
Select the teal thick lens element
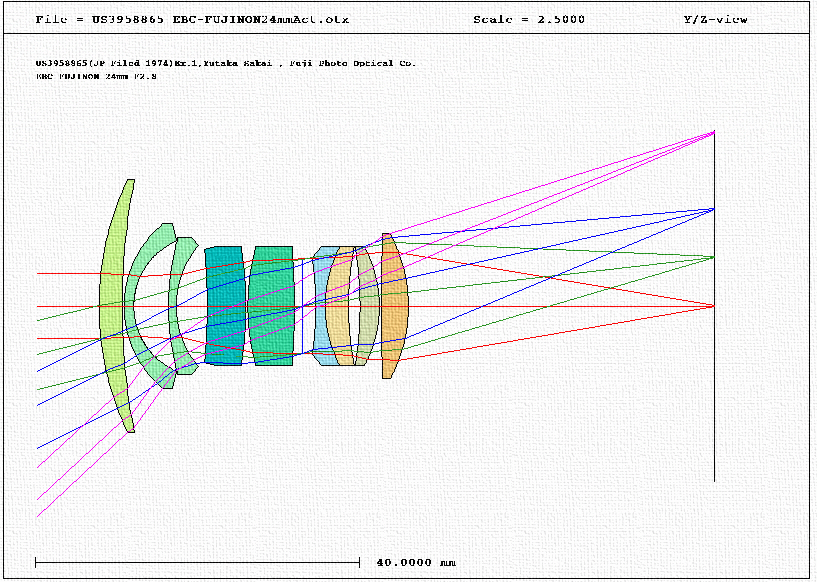pos(225,306)
